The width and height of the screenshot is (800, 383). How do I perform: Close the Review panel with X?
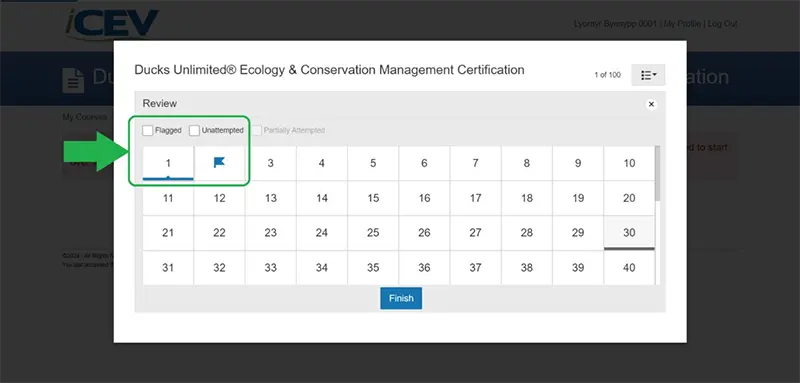pyautogui.click(x=651, y=105)
